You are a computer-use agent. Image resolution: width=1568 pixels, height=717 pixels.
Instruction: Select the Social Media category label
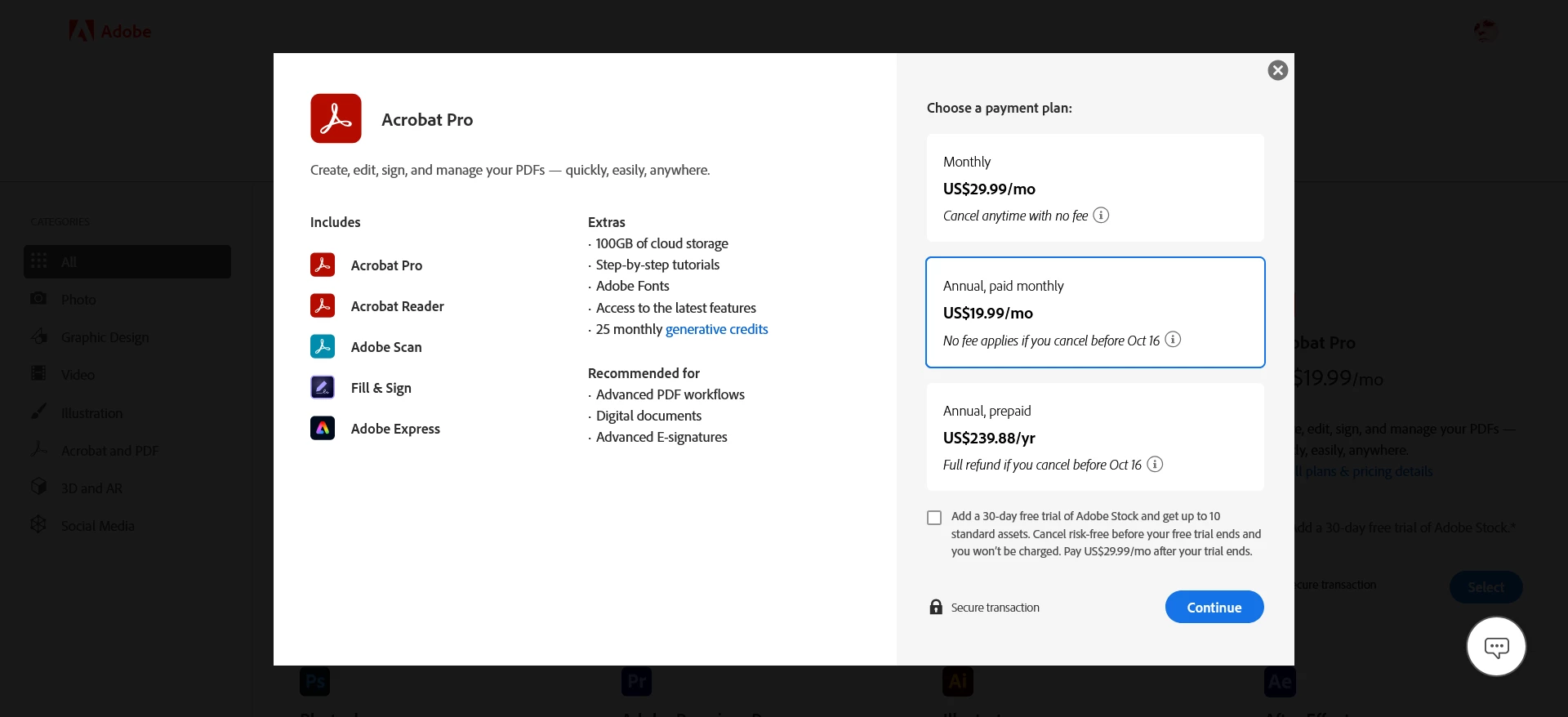(98, 526)
